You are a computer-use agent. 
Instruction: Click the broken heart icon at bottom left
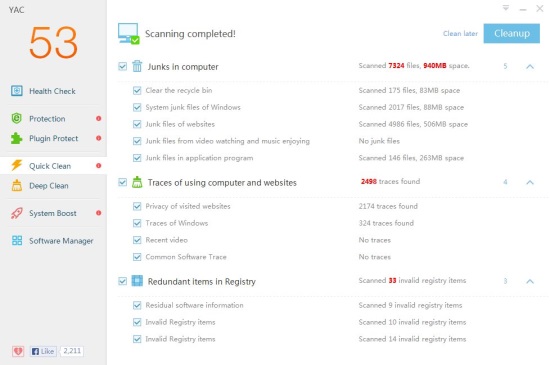(x=18, y=351)
